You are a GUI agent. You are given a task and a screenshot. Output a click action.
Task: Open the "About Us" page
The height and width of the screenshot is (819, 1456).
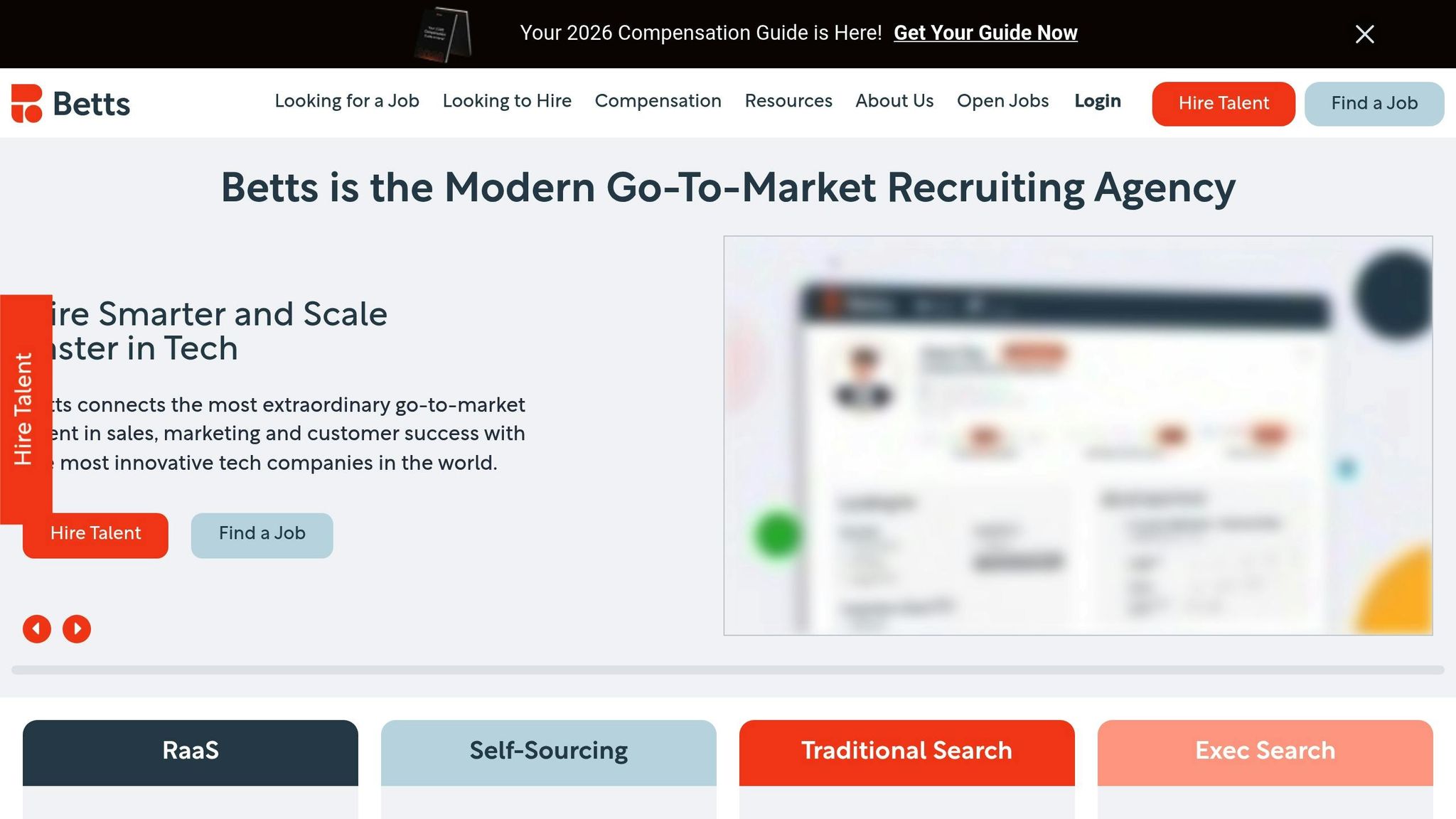coord(894,102)
